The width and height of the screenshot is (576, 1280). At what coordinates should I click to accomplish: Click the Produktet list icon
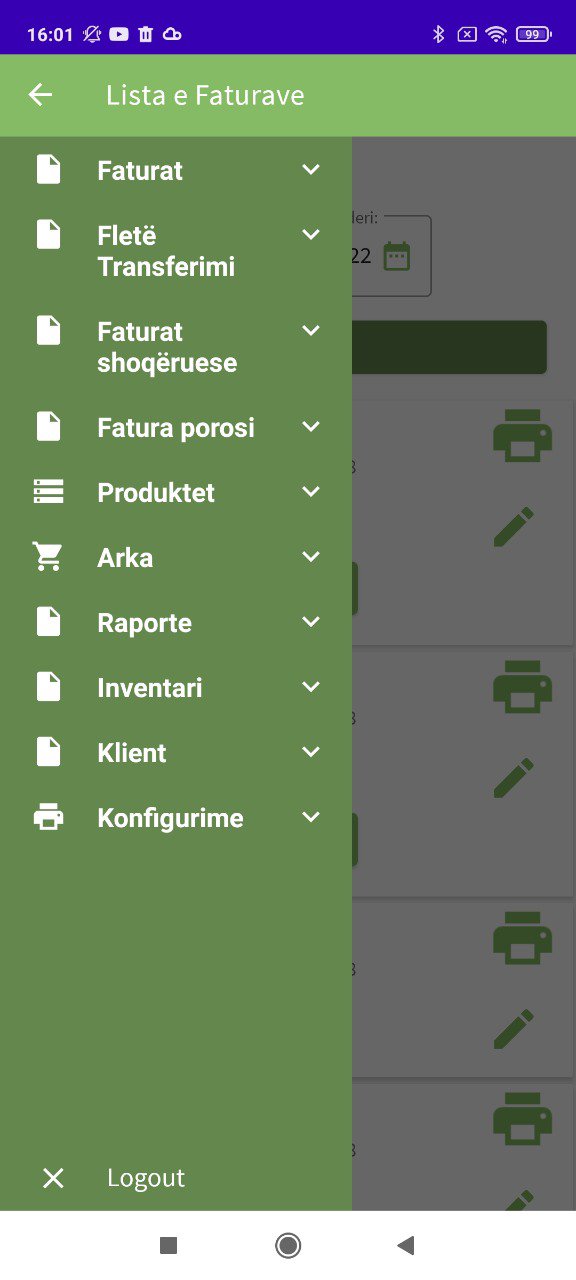click(x=48, y=492)
